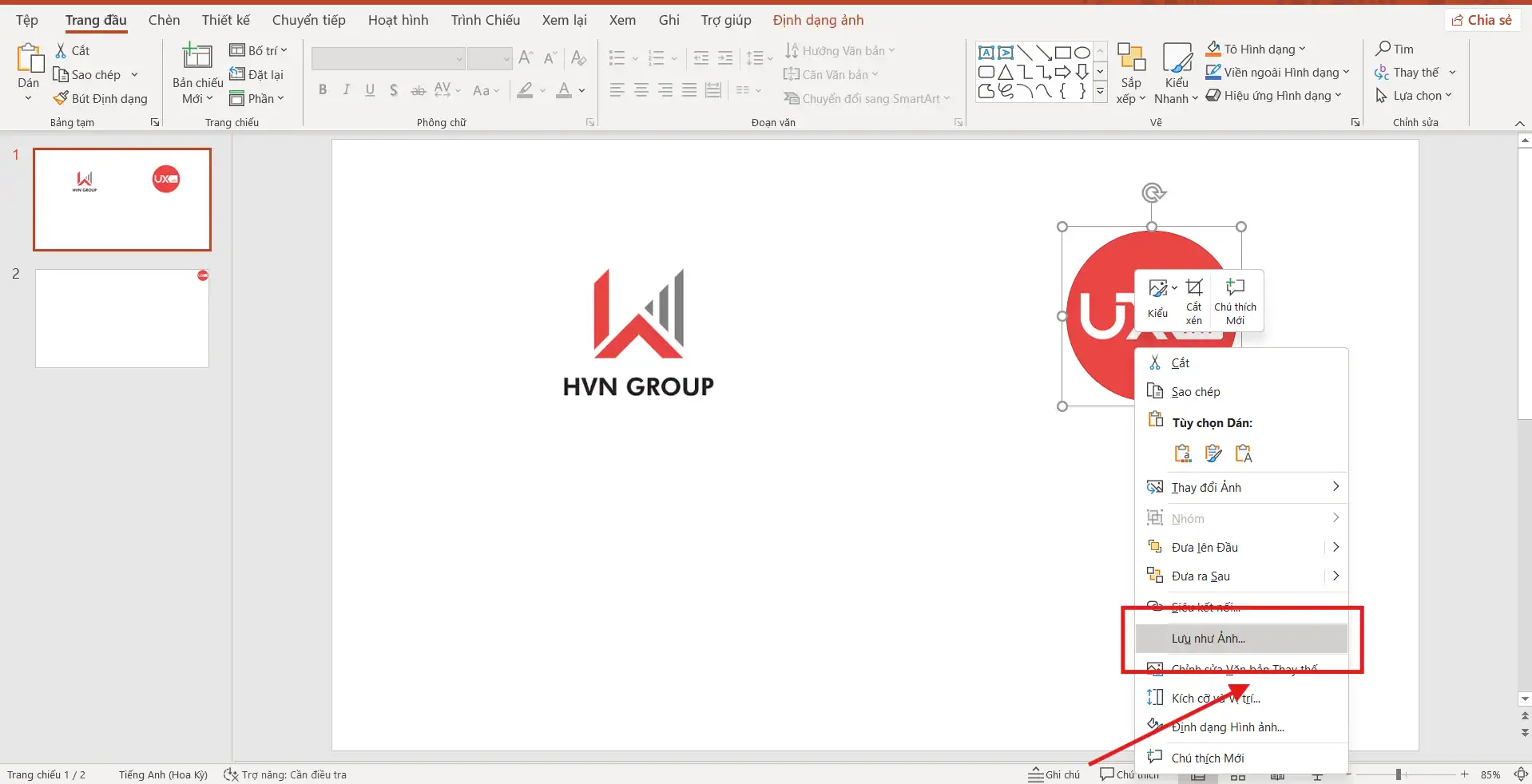Open Hiệu ứng Hình dạng effects
The width and height of the screenshot is (1532, 784).
pos(1273,95)
